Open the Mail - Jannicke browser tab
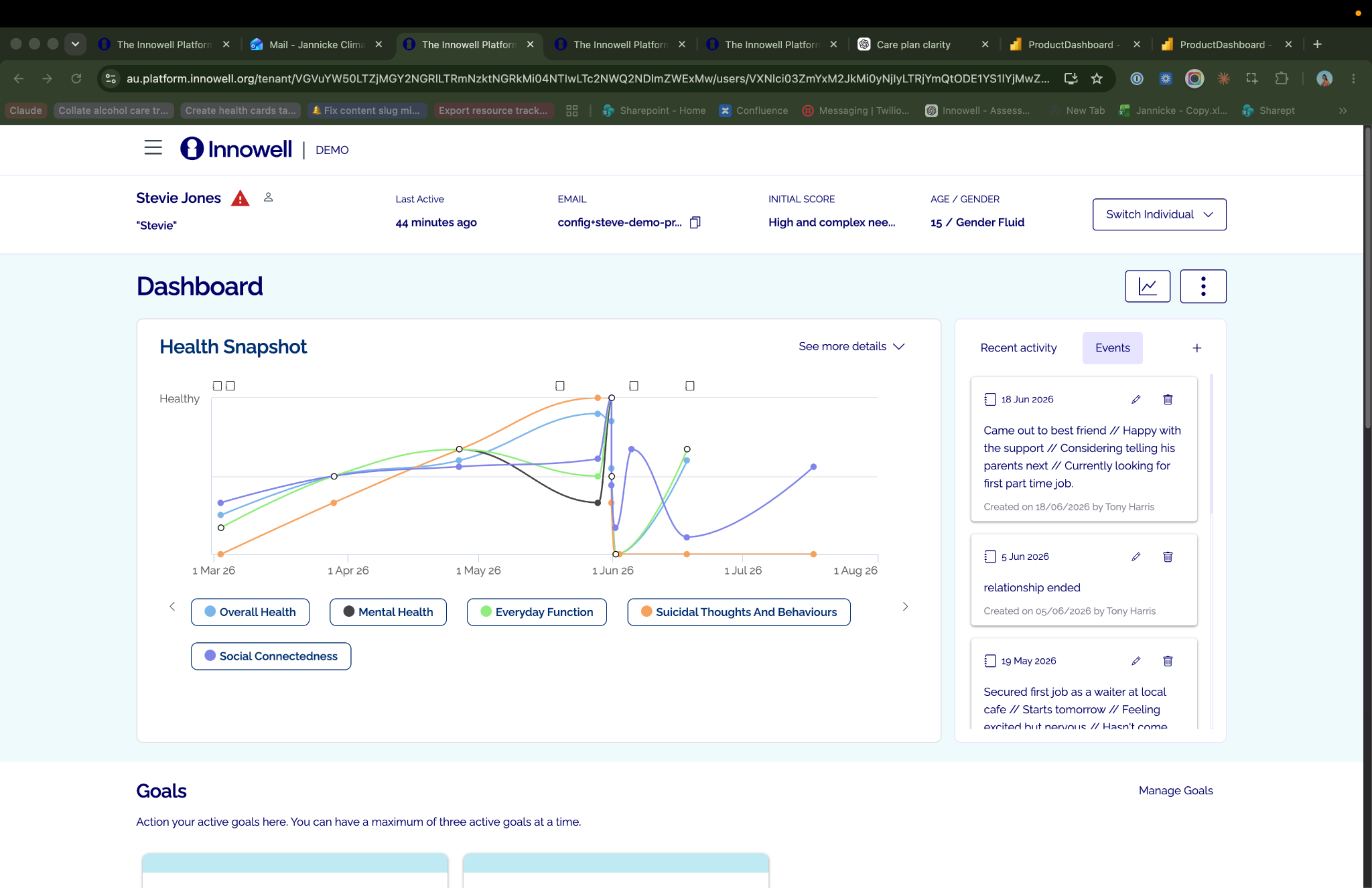 pyautogui.click(x=316, y=45)
